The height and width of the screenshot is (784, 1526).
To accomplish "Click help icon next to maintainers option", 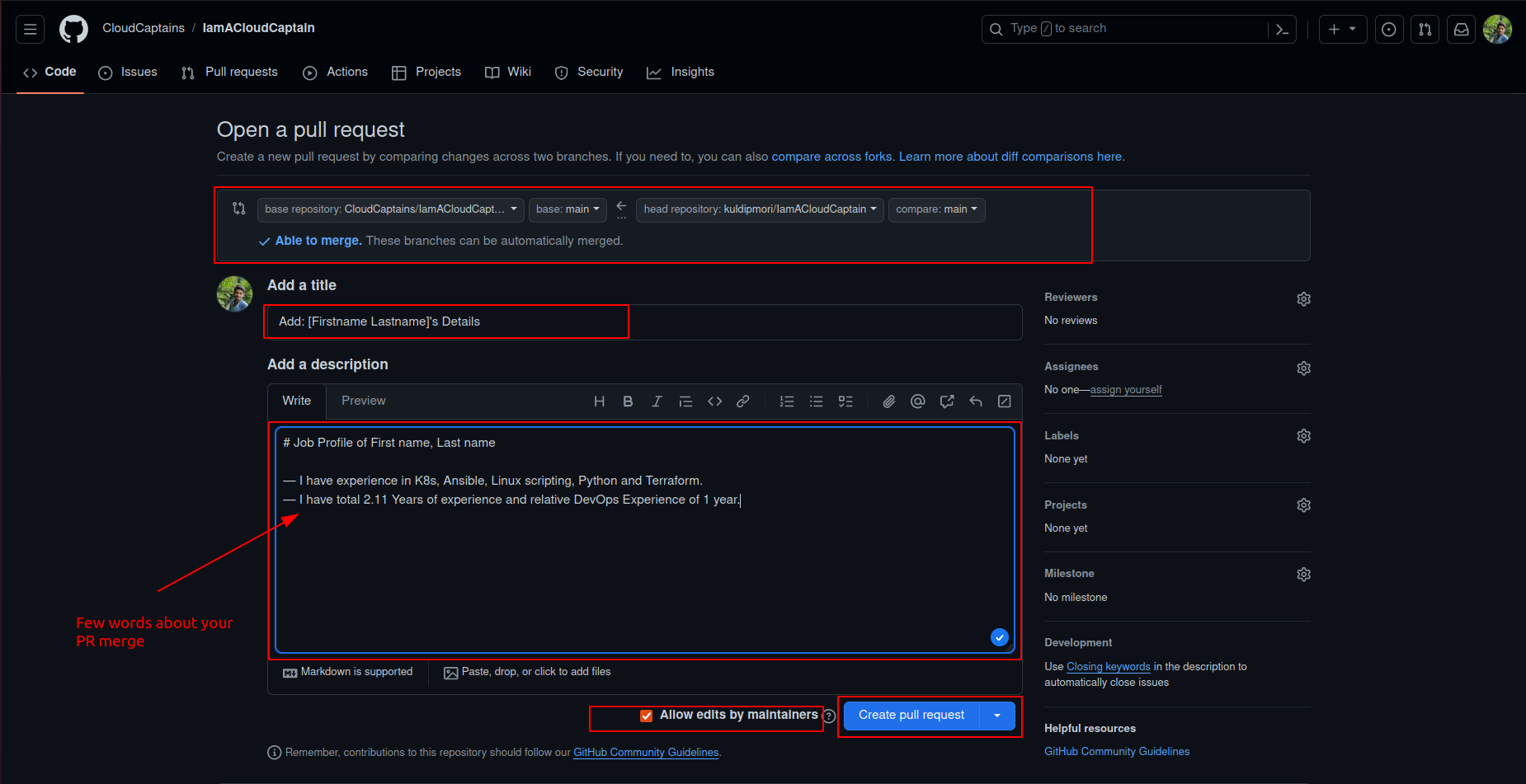I will (829, 716).
